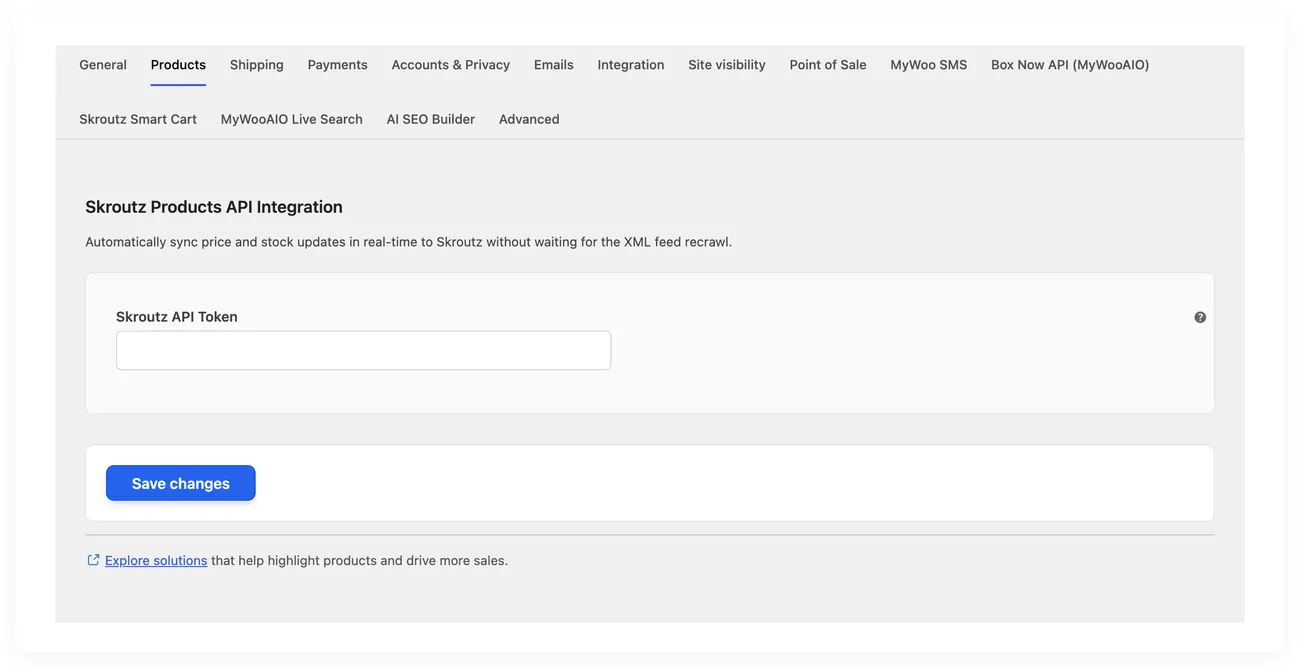Switch to the Integration tab
Viewport: 1300px width, 668px height.
[x=631, y=65]
